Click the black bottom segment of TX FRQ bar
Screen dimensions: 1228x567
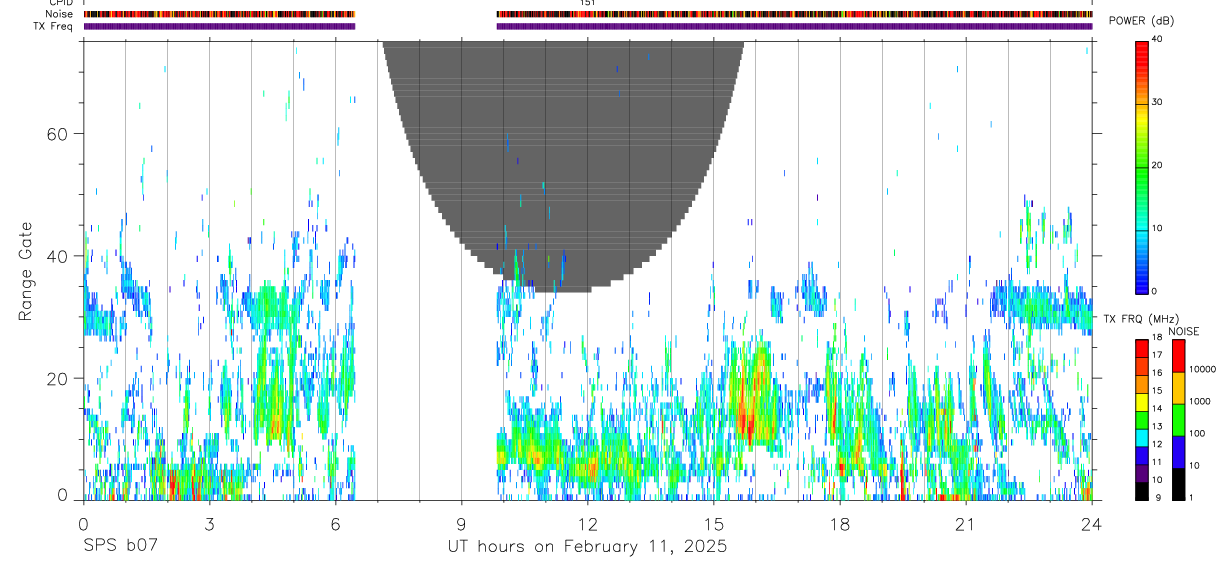1141,491
